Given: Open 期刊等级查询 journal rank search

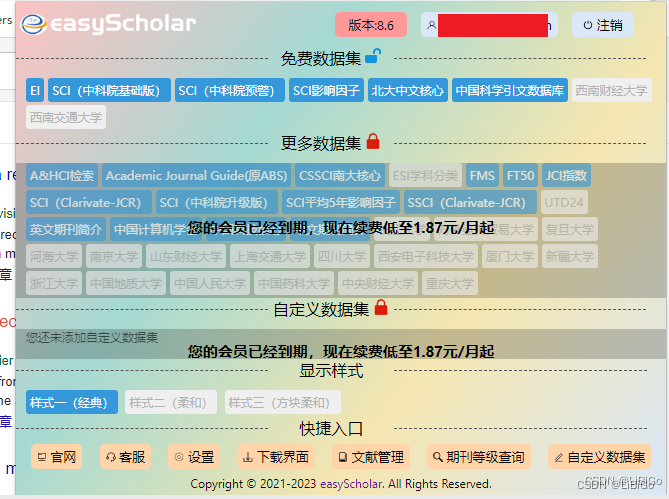Looking at the screenshot, I should pyautogui.click(x=479, y=457).
